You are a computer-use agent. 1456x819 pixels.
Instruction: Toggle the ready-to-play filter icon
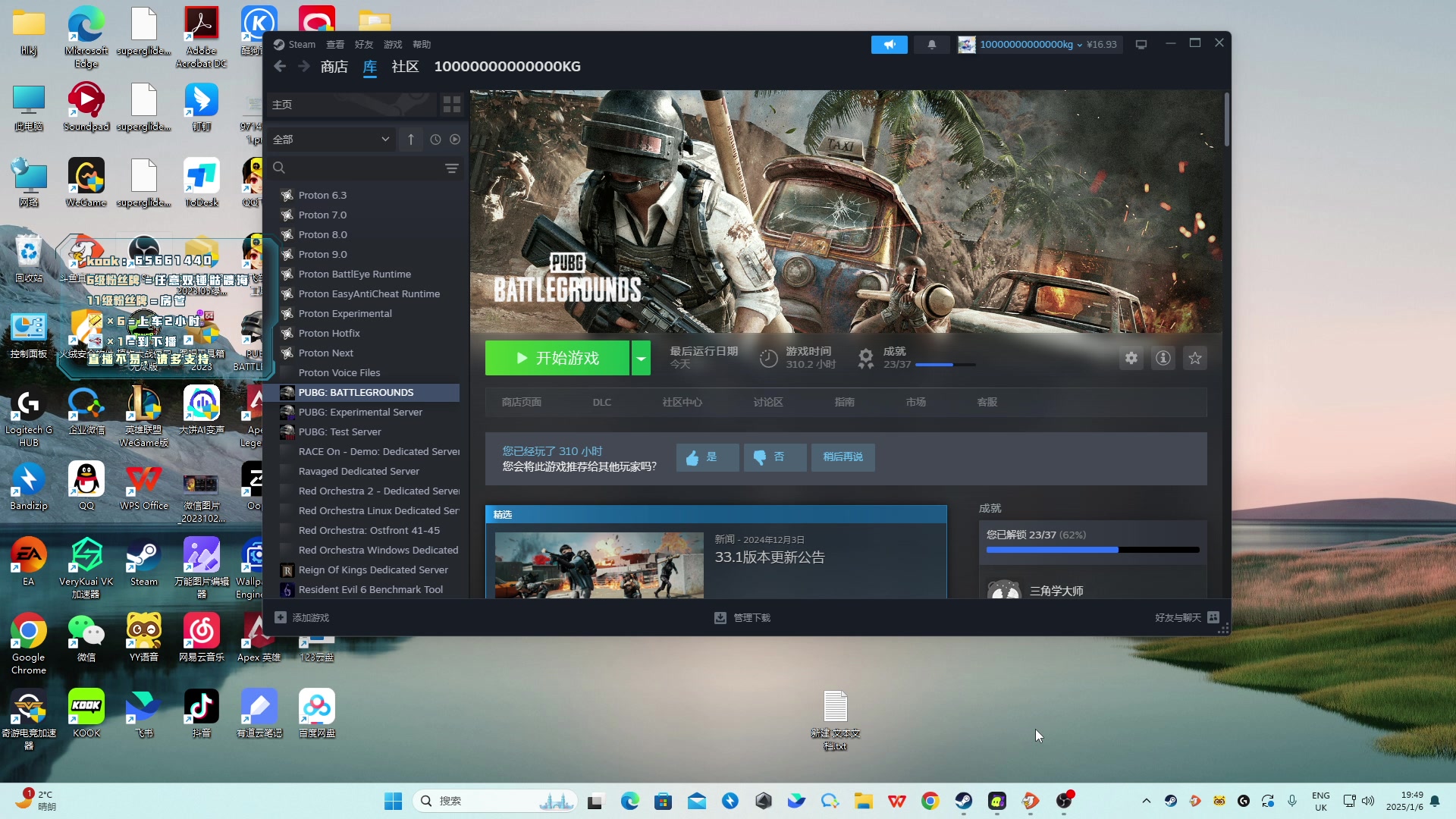[455, 140]
